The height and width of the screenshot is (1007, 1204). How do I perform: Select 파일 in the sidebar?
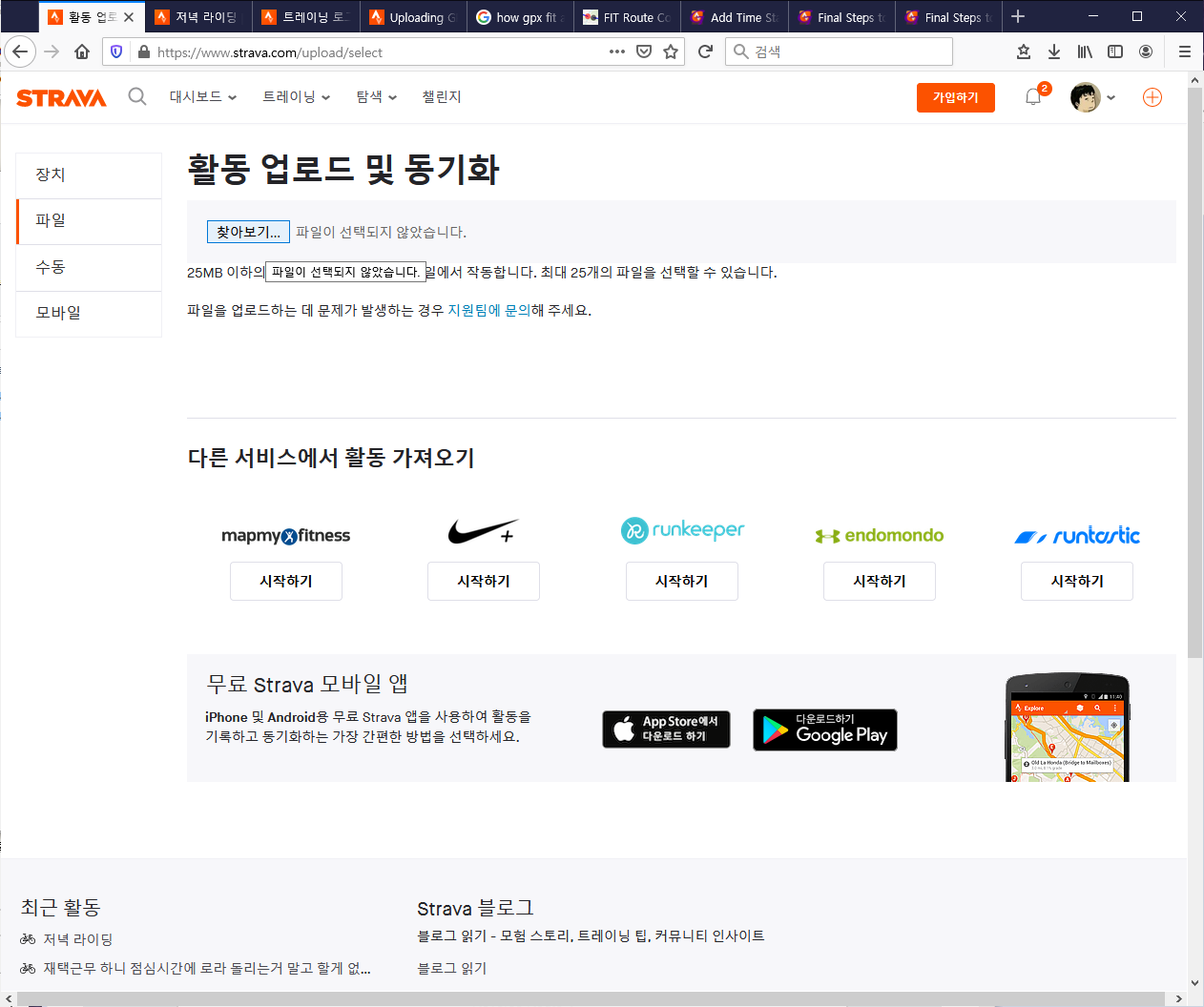[x=89, y=221]
